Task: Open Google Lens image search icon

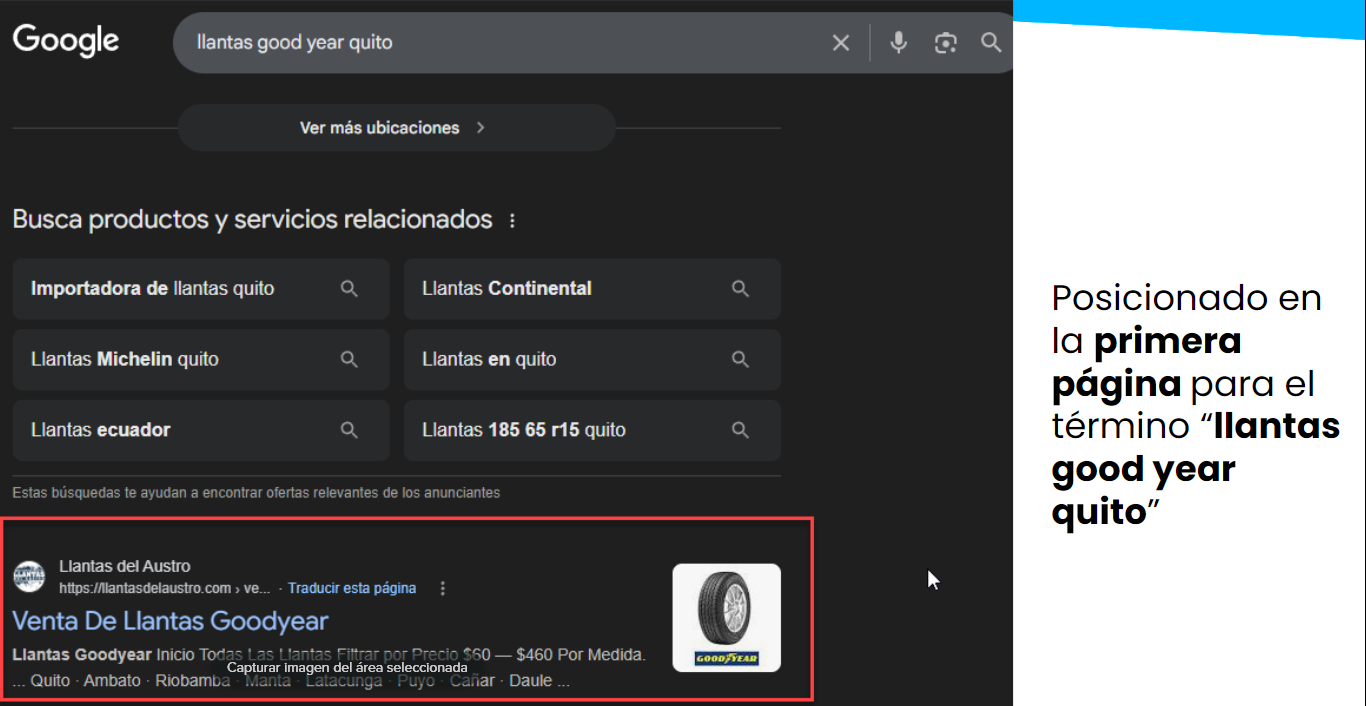Action: click(945, 42)
